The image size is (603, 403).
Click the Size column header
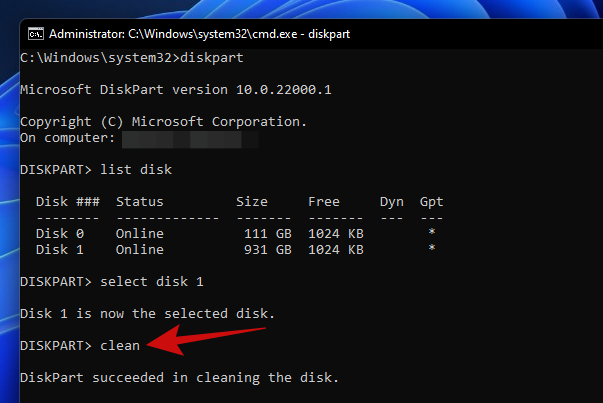252,202
